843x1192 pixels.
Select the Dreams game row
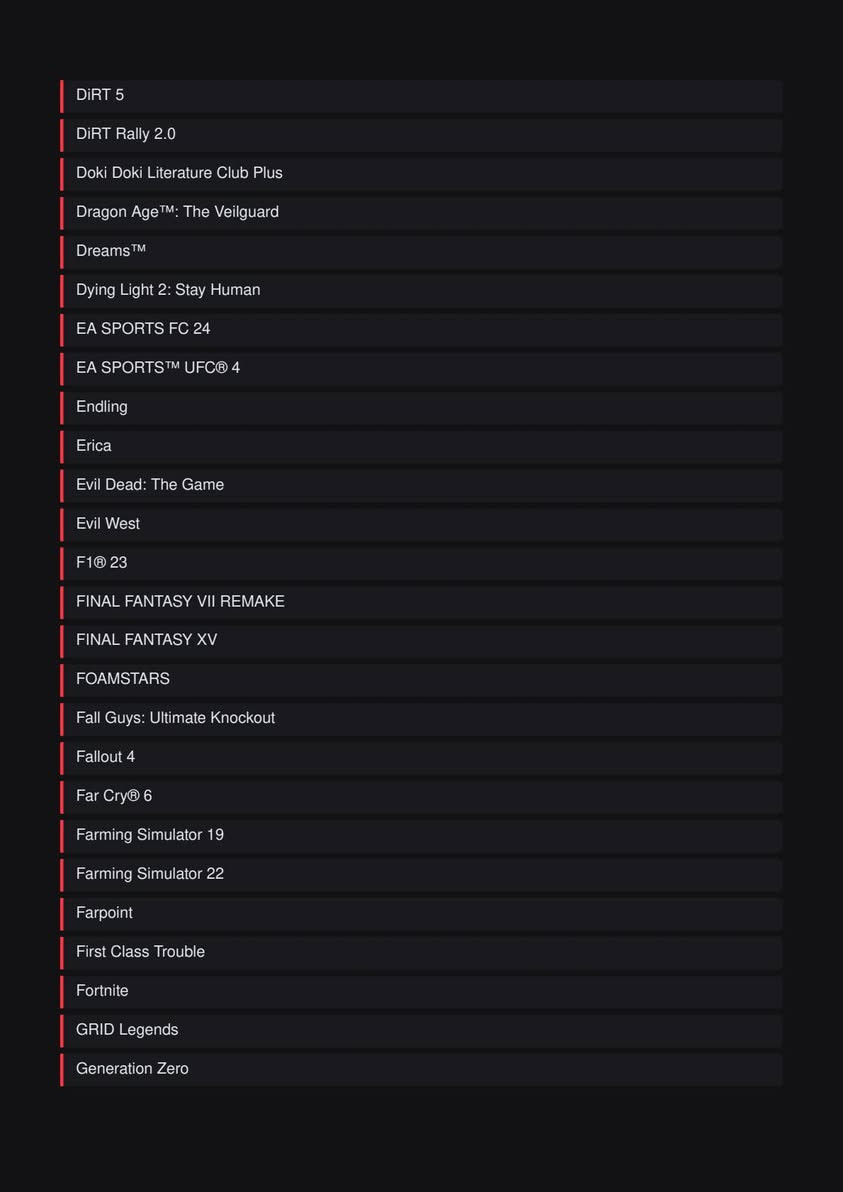[421, 252]
